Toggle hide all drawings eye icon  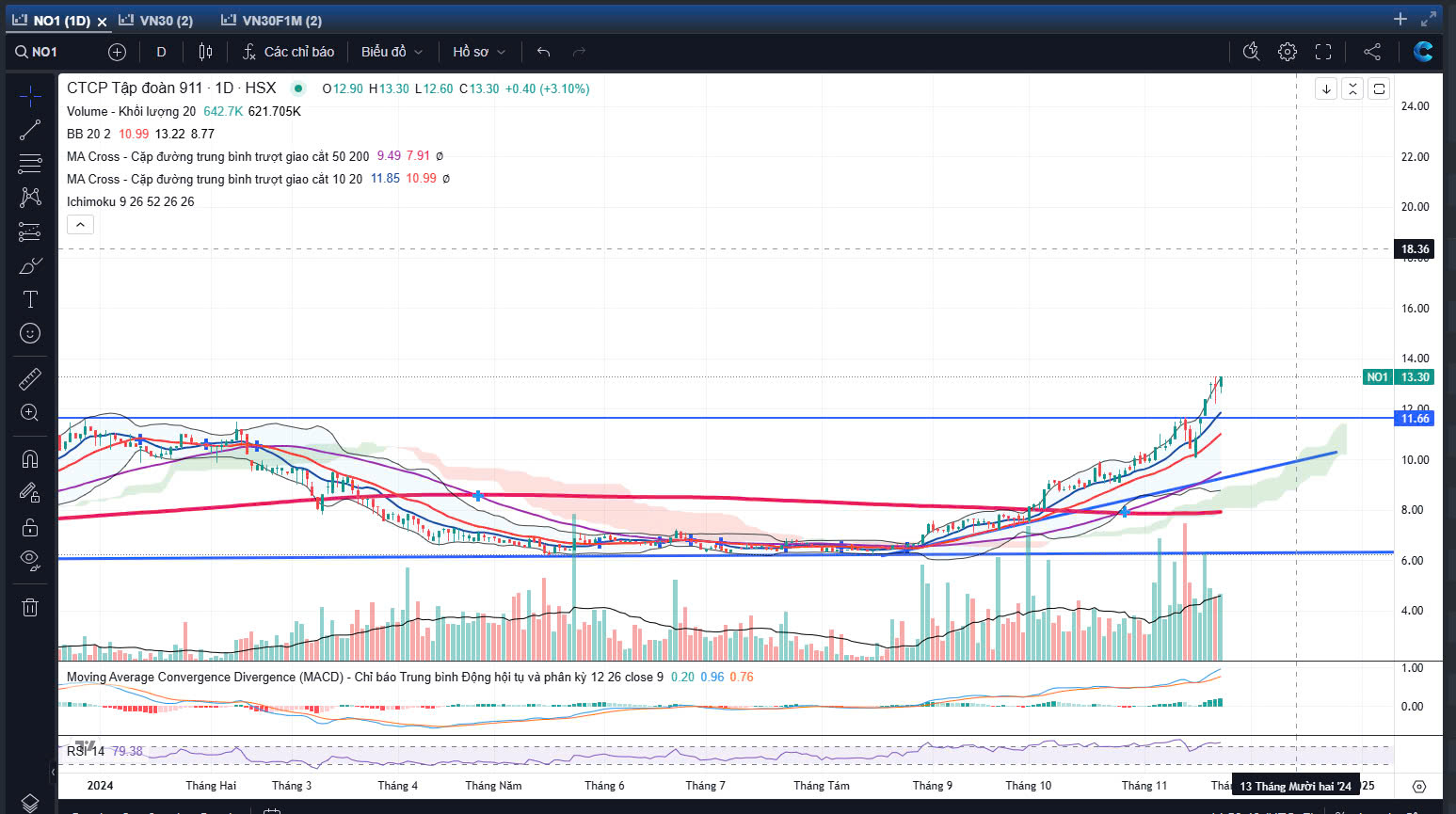point(30,561)
